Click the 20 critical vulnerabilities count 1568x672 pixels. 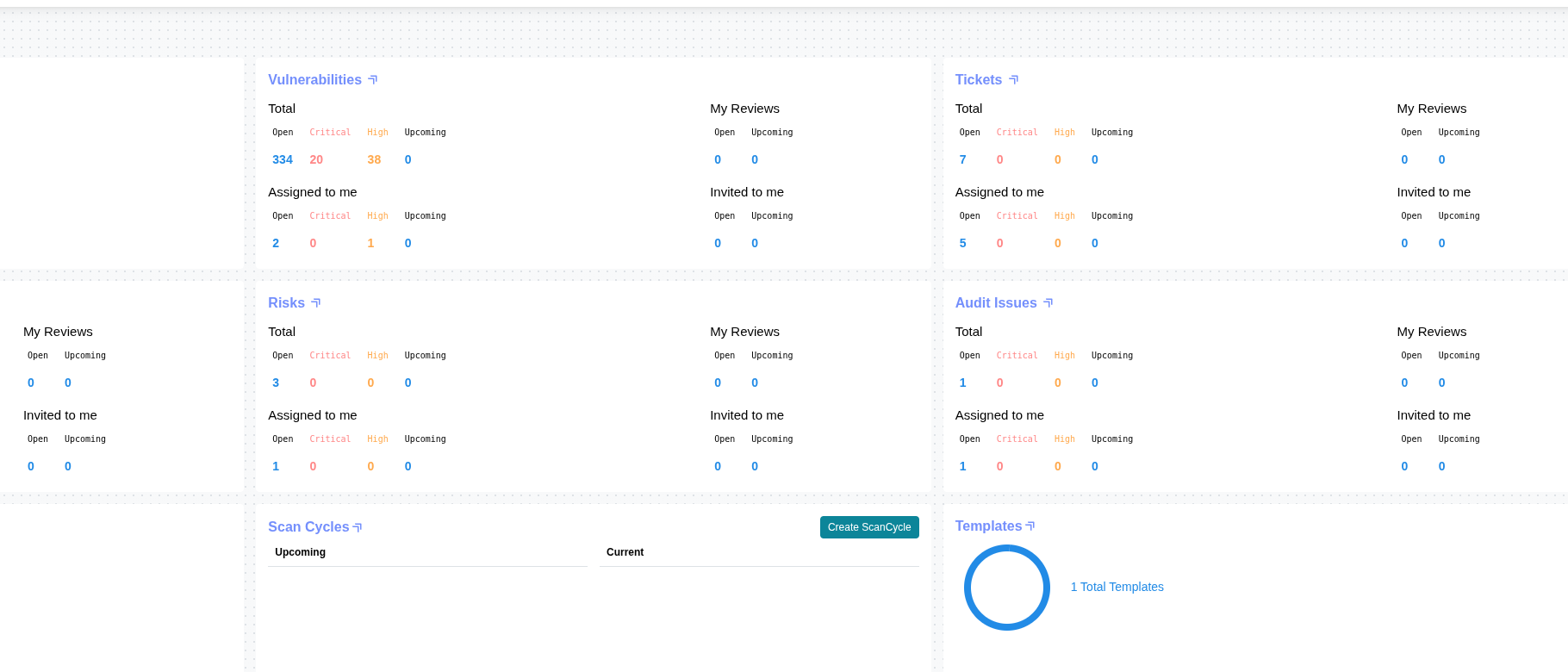[x=316, y=159]
